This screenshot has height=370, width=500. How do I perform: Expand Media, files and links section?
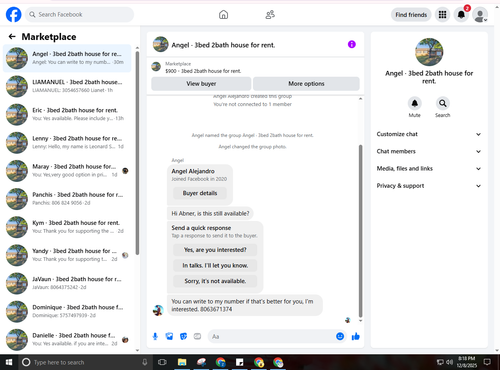click(x=429, y=169)
